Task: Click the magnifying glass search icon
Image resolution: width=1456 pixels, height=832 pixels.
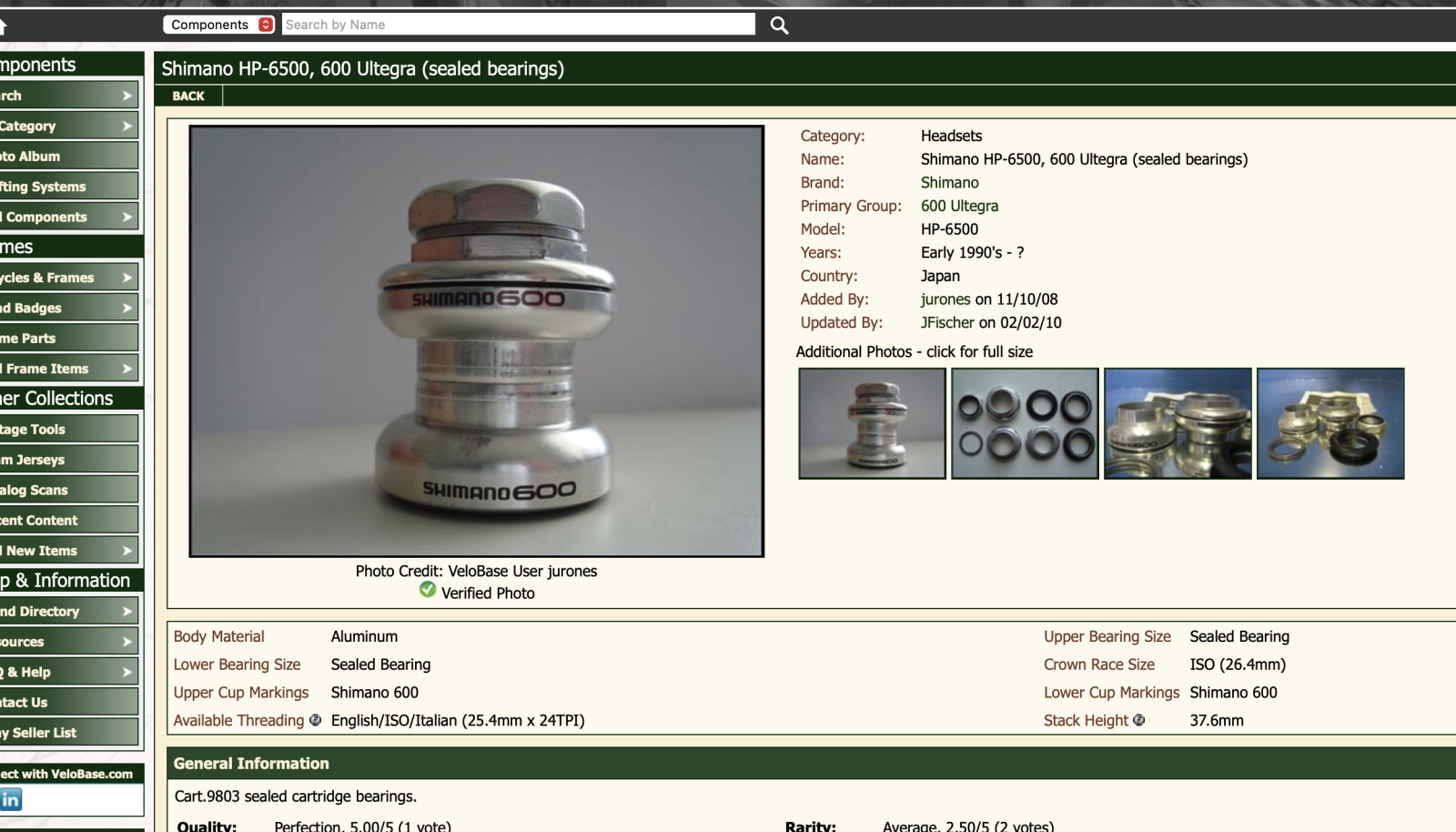Action: tap(779, 25)
